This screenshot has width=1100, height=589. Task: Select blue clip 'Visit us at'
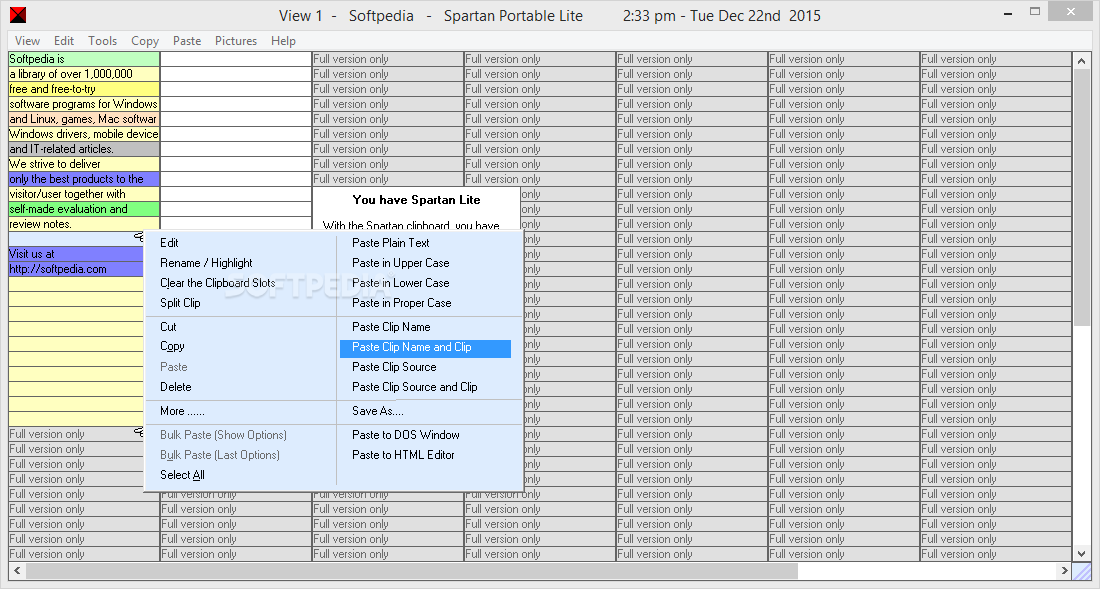(76, 254)
